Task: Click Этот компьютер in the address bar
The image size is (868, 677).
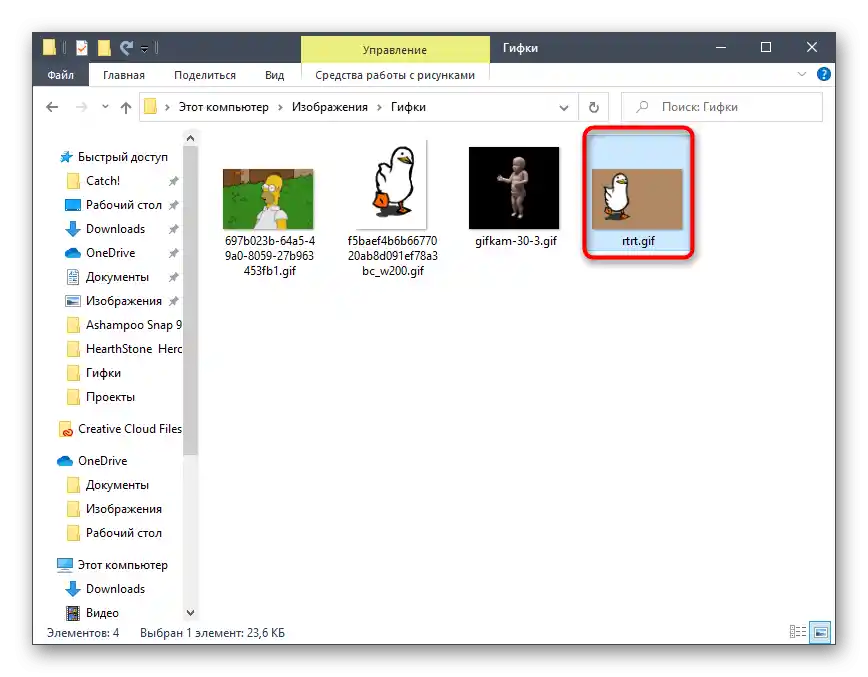Action: (x=223, y=107)
